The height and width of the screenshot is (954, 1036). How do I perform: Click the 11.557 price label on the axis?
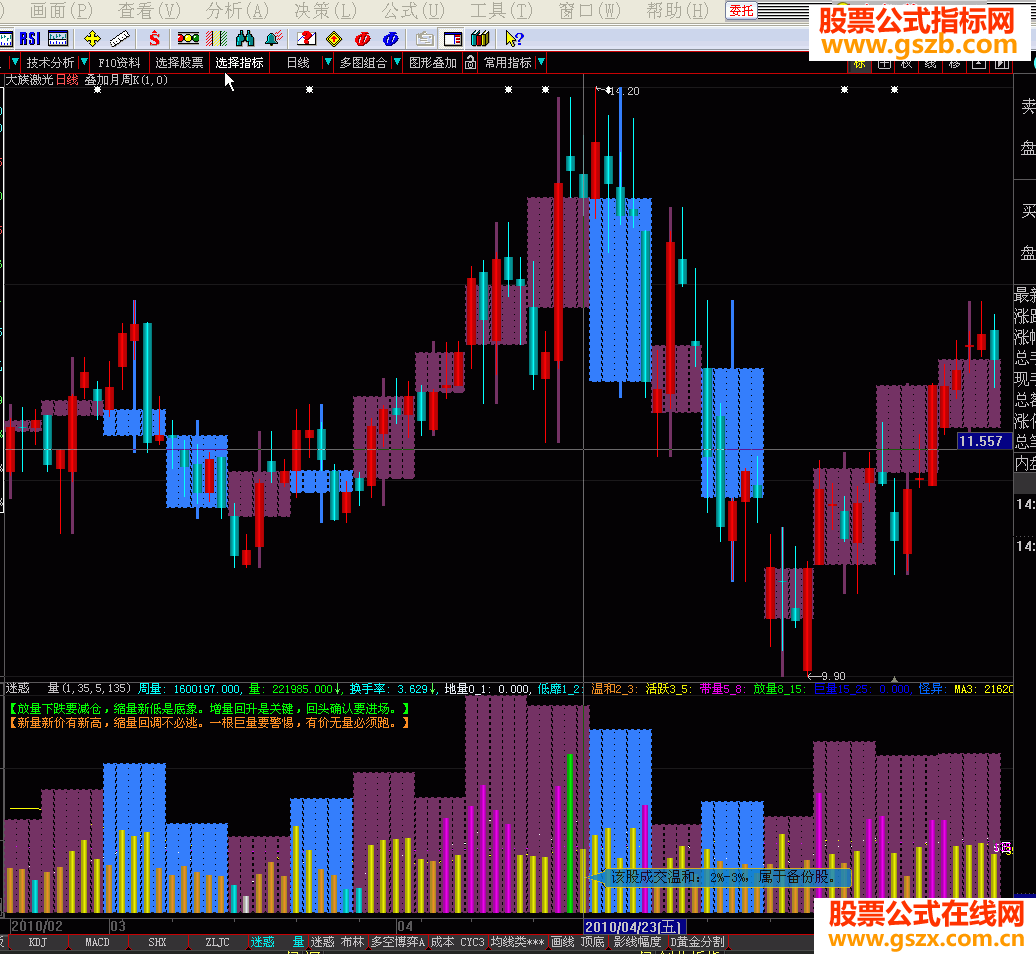[x=982, y=441]
